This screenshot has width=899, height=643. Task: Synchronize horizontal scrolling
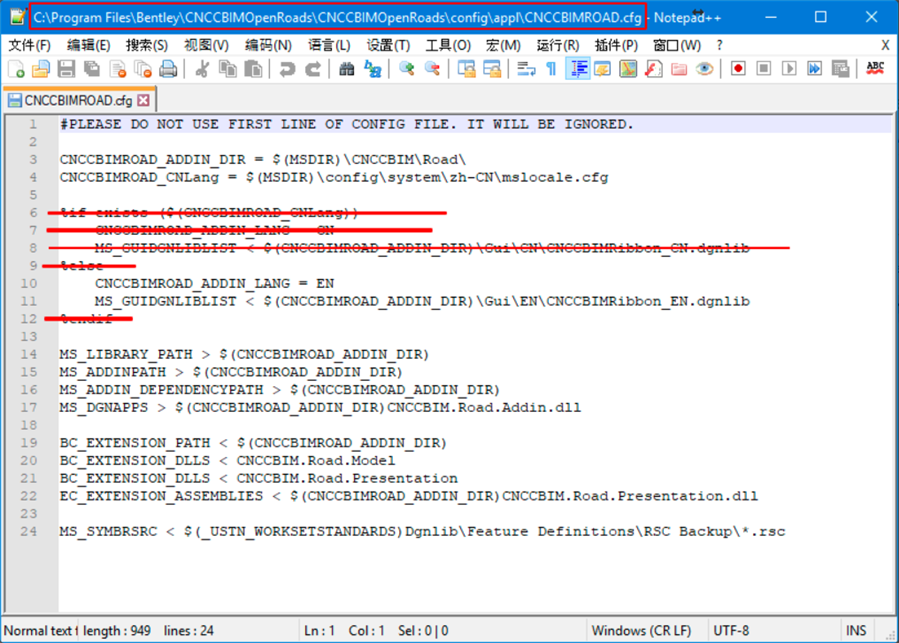pos(492,69)
